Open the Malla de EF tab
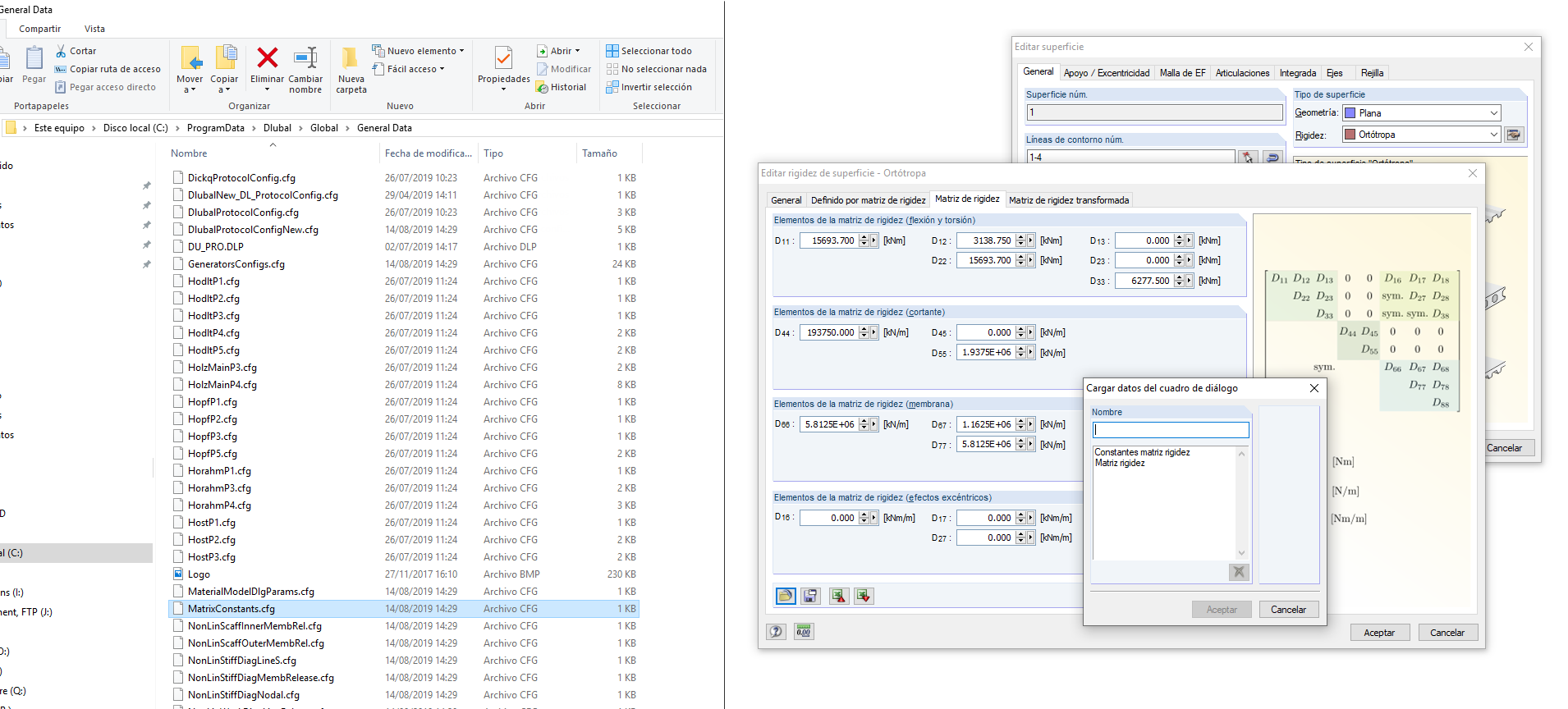This screenshot has width=1568, height=709. pyautogui.click(x=1182, y=73)
